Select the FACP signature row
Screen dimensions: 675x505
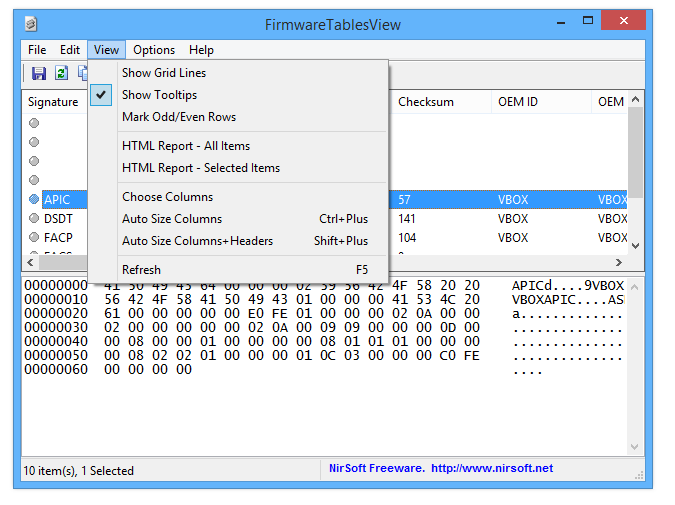point(59,238)
